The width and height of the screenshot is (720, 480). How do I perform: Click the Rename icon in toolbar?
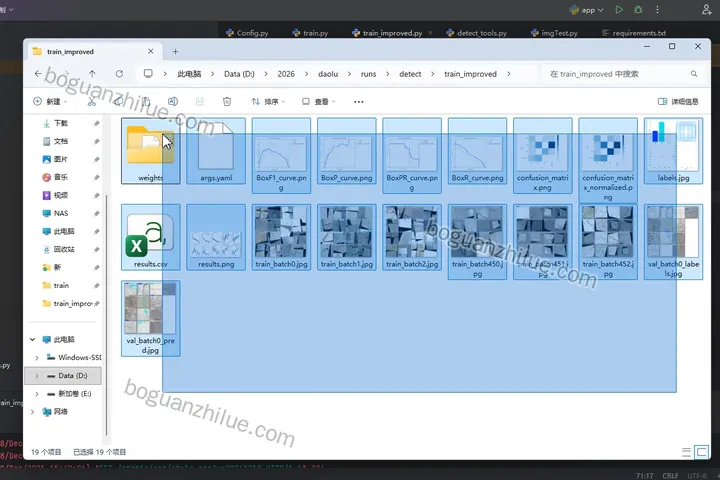point(173,102)
